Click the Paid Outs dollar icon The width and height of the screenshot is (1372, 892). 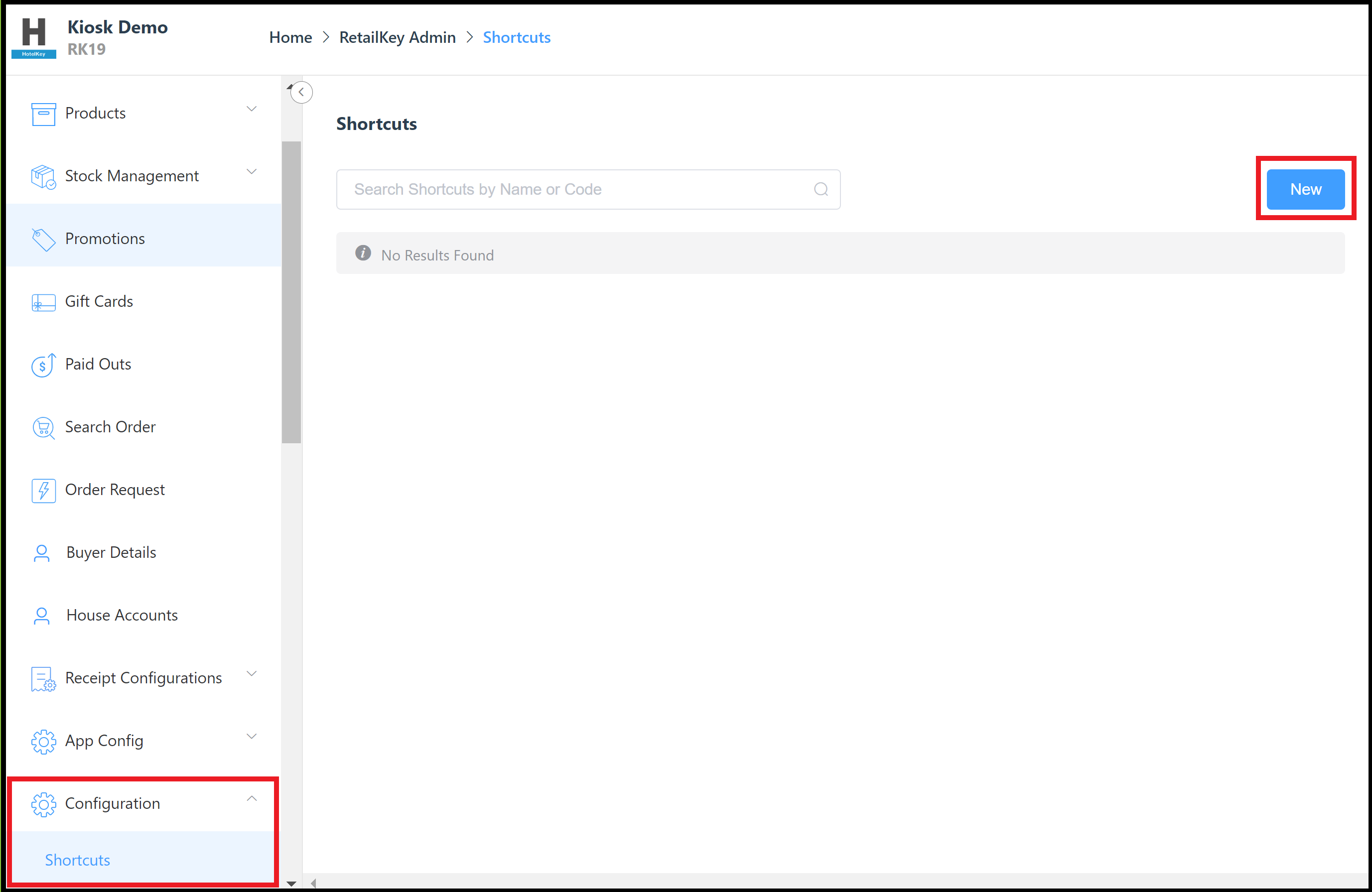tap(43, 364)
